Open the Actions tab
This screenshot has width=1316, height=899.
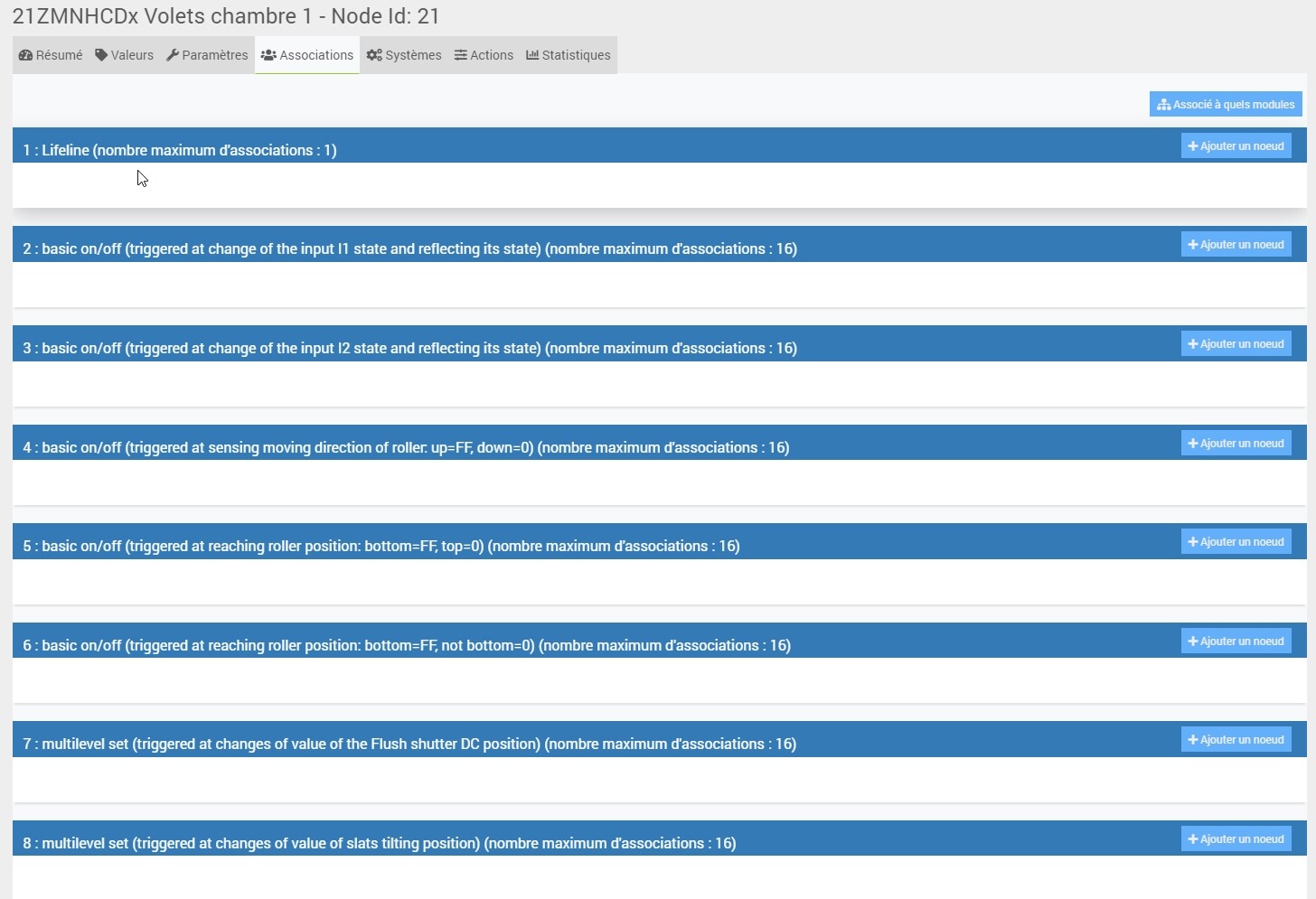point(484,55)
